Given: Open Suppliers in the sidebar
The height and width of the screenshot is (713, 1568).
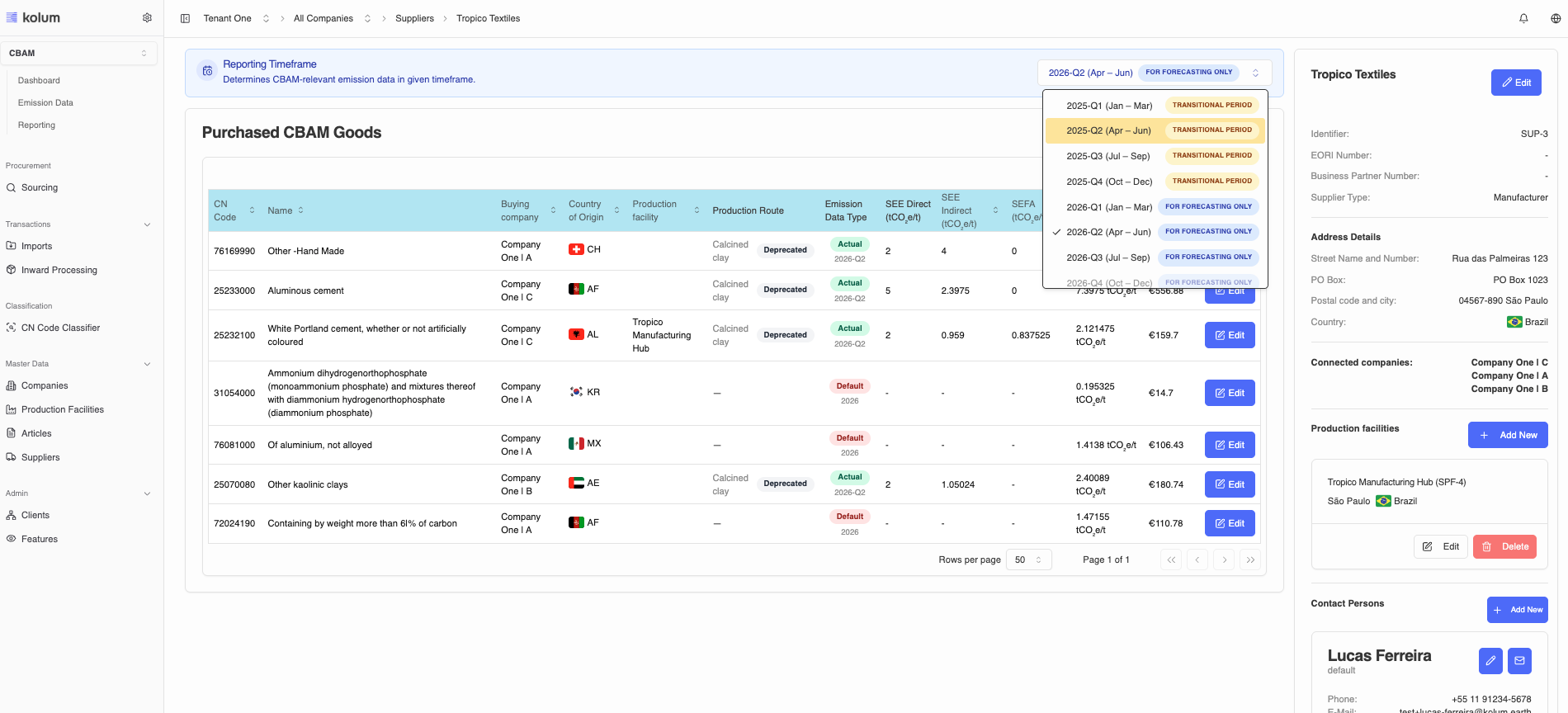Looking at the screenshot, I should tap(40, 457).
